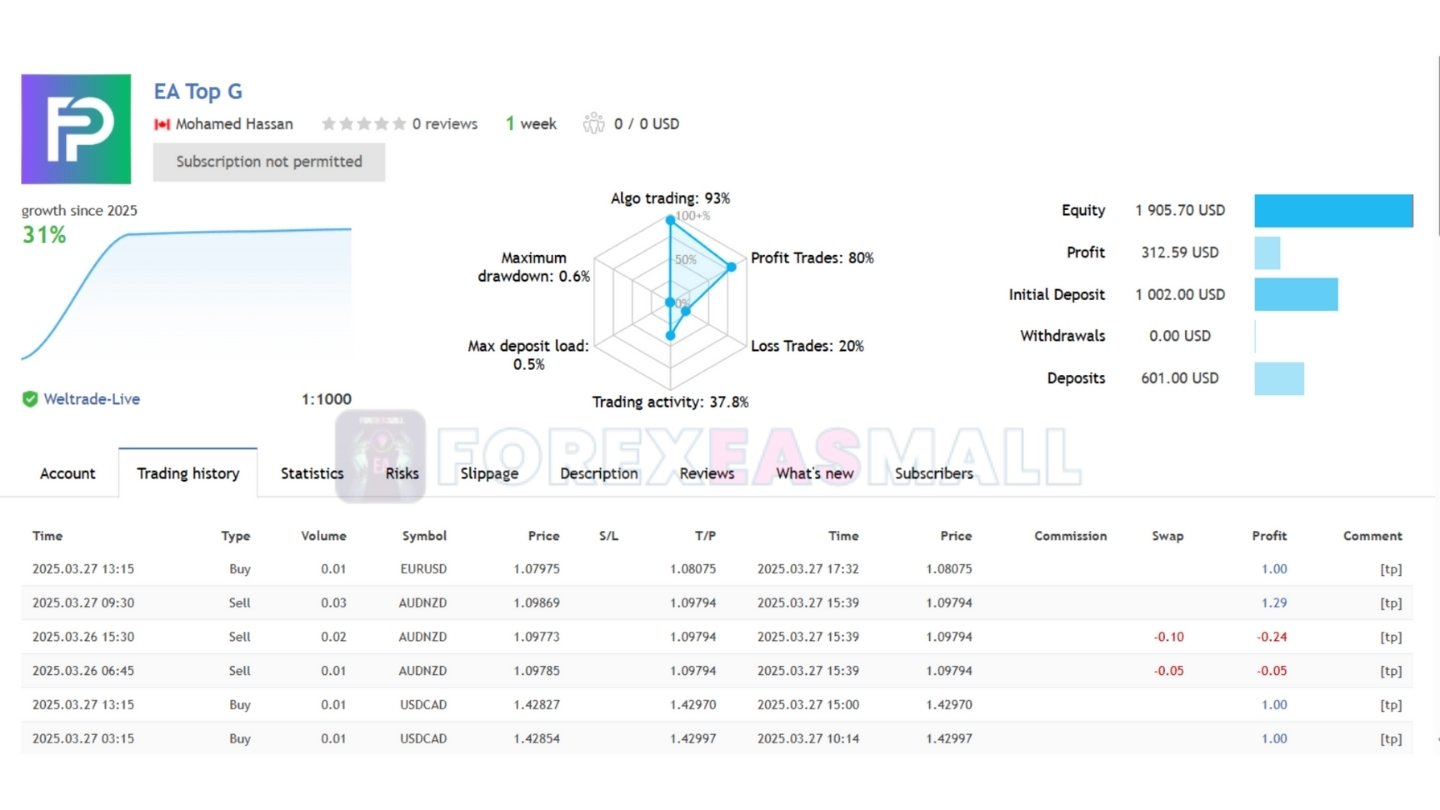Click the Symbol column header
This screenshot has height=810, width=1440.
point(425,536)
